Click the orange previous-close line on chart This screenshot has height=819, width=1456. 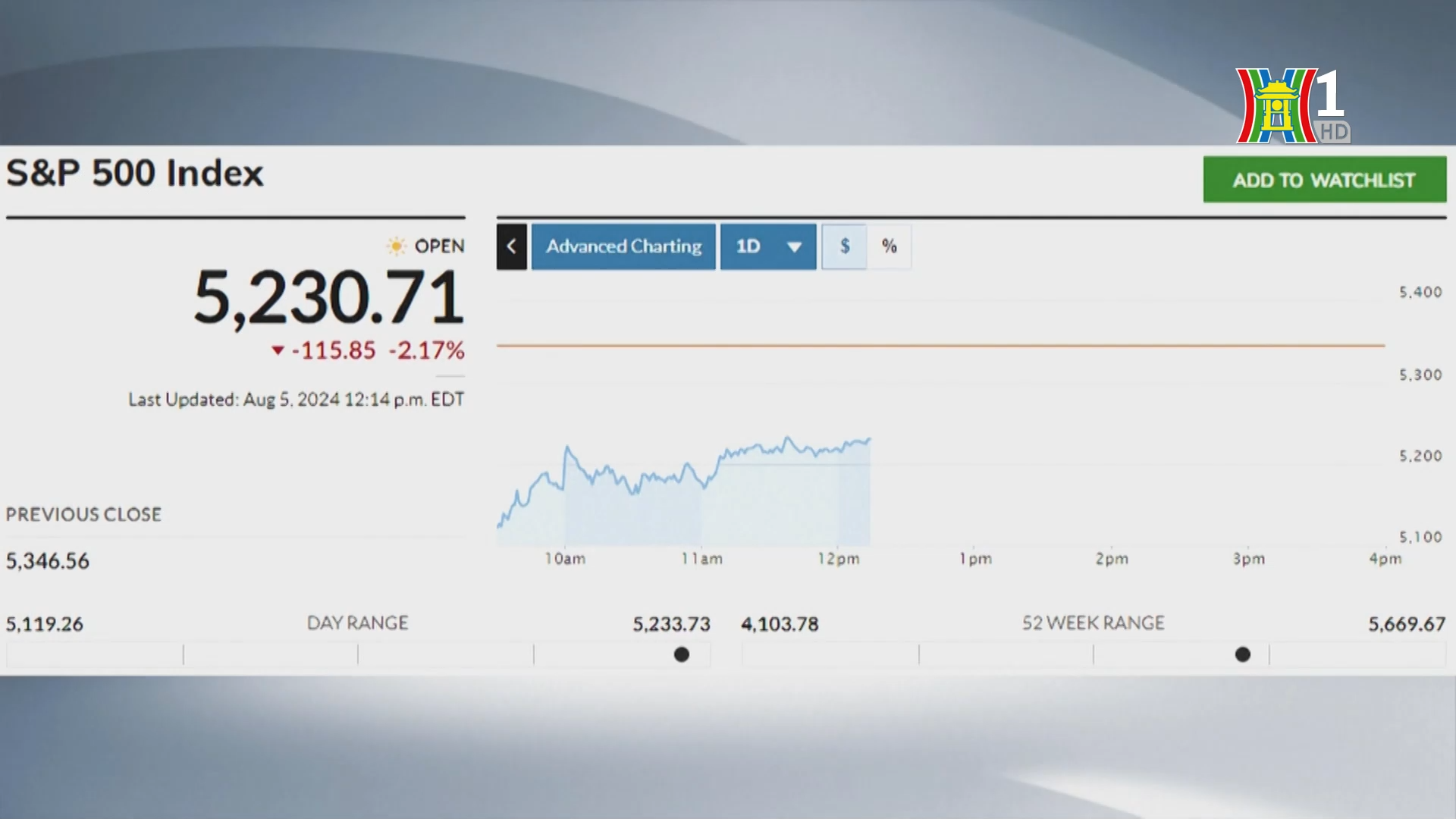coord(940,346)
